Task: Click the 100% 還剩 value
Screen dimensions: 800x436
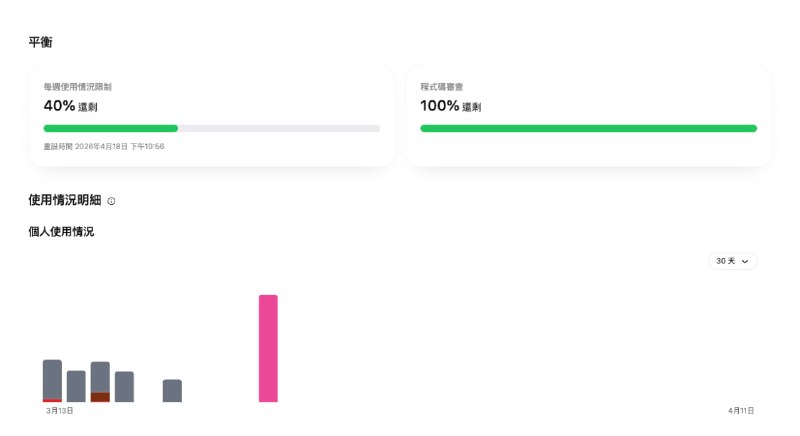Action: click(451, 106)
